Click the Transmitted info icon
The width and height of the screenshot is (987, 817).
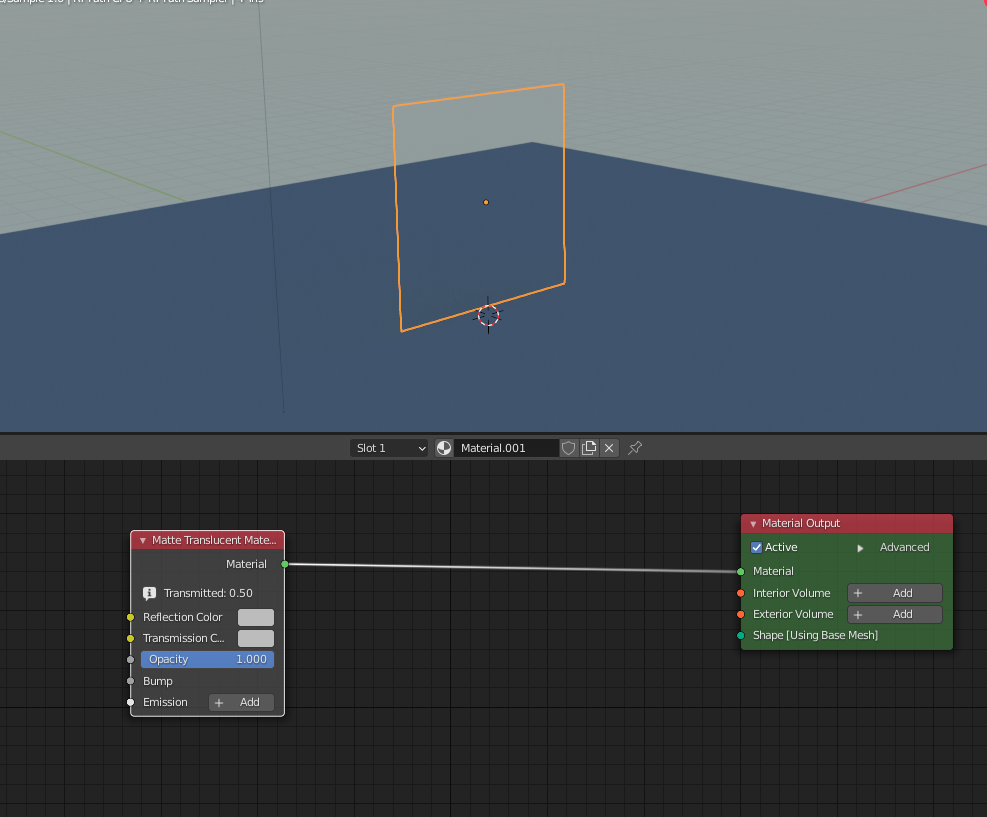tap(149, 593)
